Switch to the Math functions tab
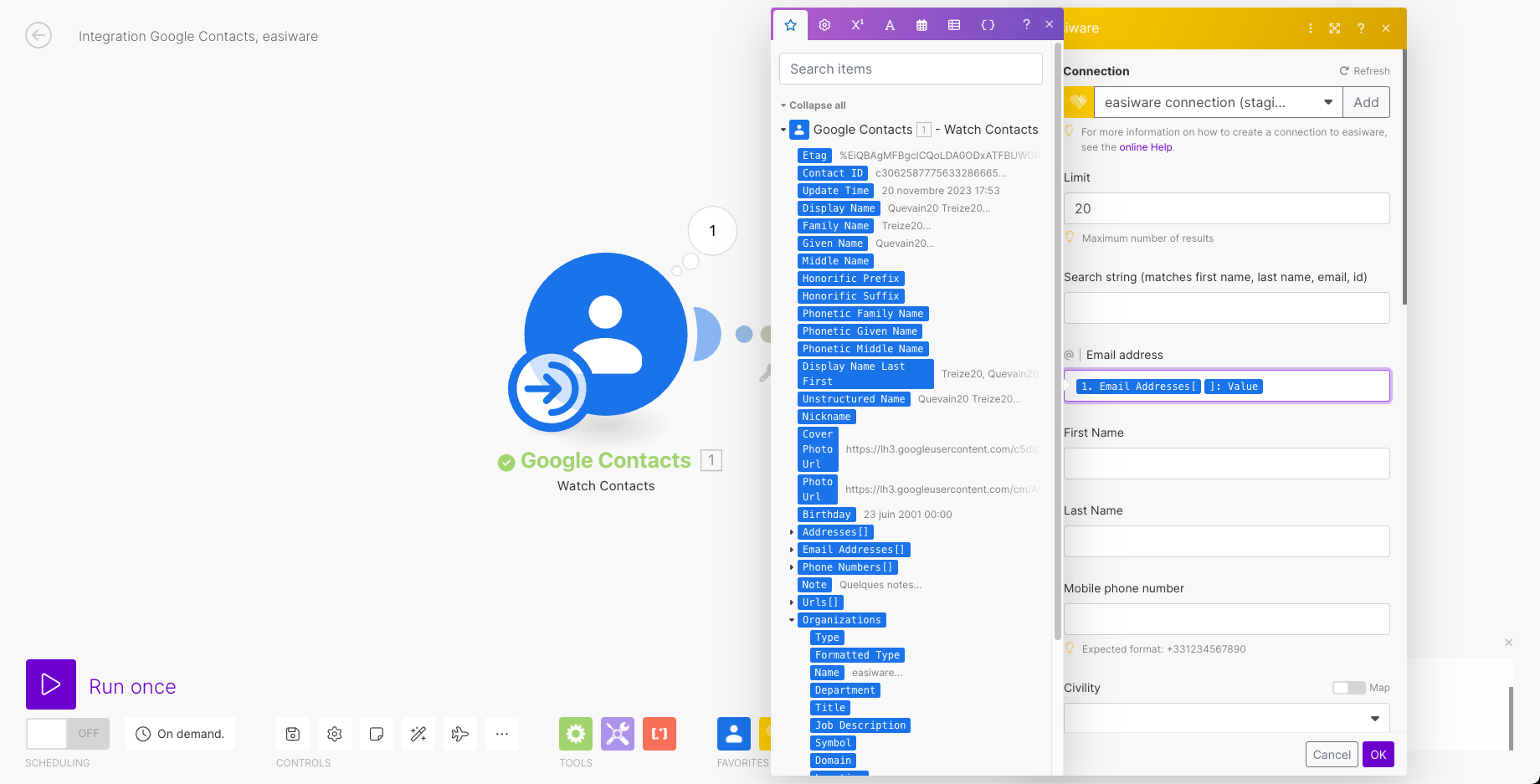 coord(857,25)
